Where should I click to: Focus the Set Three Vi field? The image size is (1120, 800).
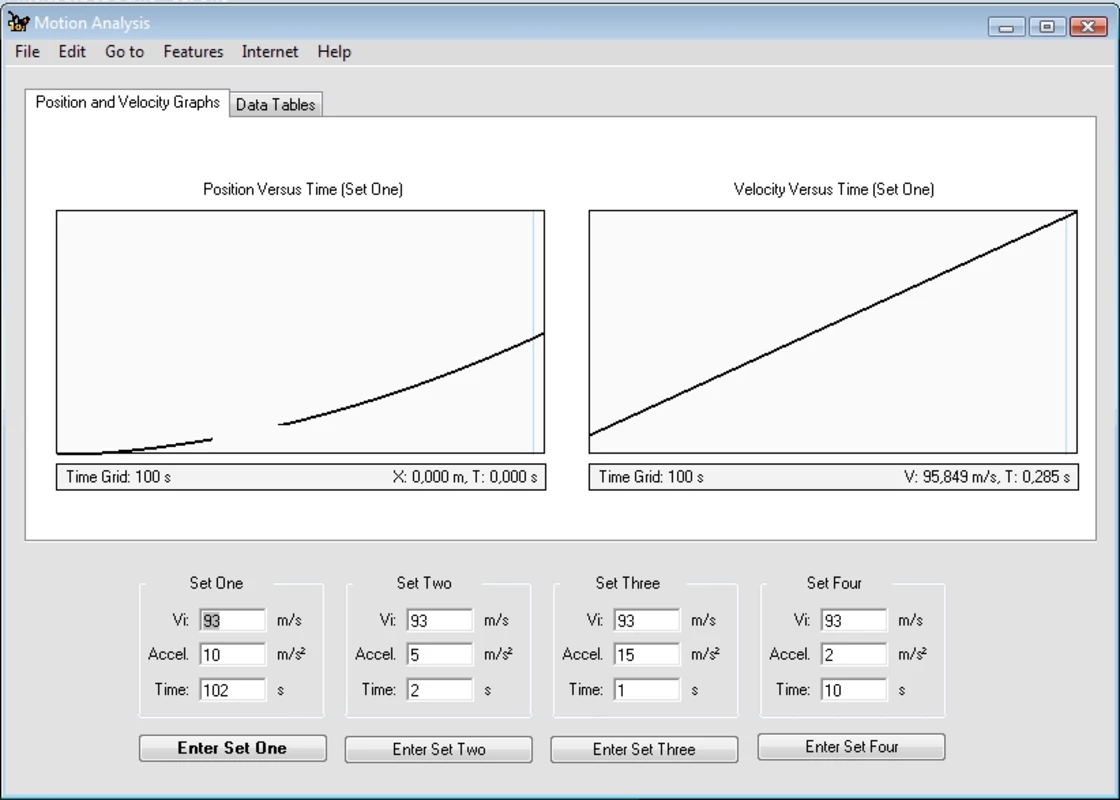(x=646, y=620)
